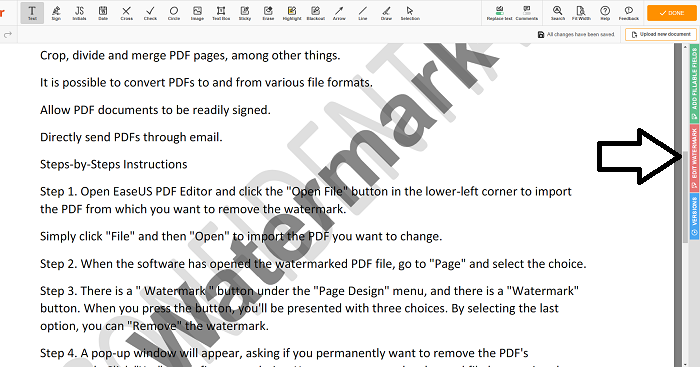Open Search in the document
This screenshot has height=367, width=700.
click(x=558, y=13)
